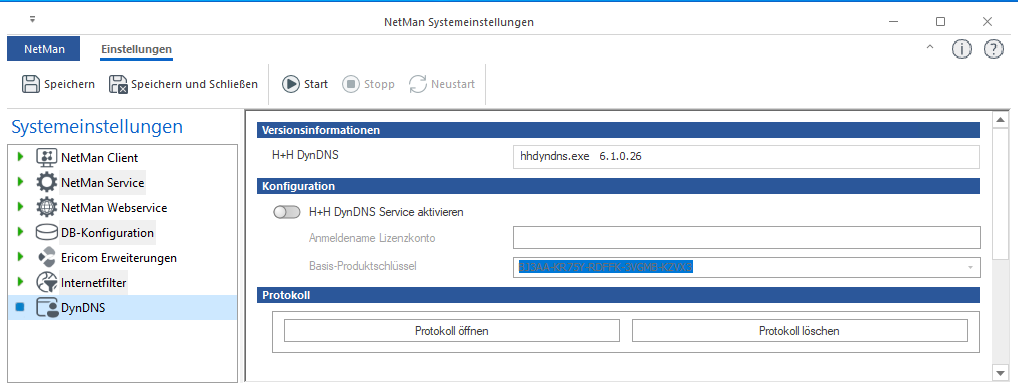Click the Anmeldename Lizenzkonto input field
1018x389 pixels.
click(x=746, y=238)
